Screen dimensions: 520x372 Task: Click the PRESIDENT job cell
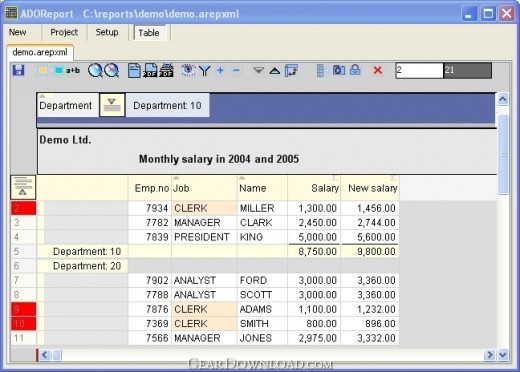pos(204,237)
